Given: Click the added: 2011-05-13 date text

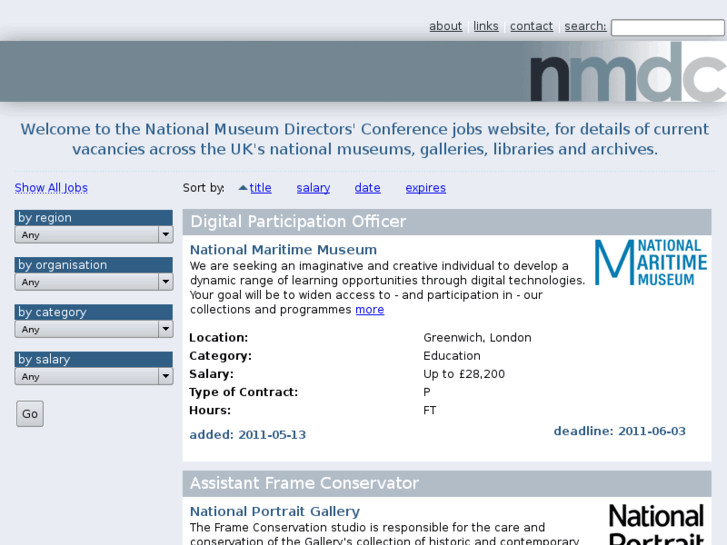Looking at the screenshot, I should click(x=248, y=435).
